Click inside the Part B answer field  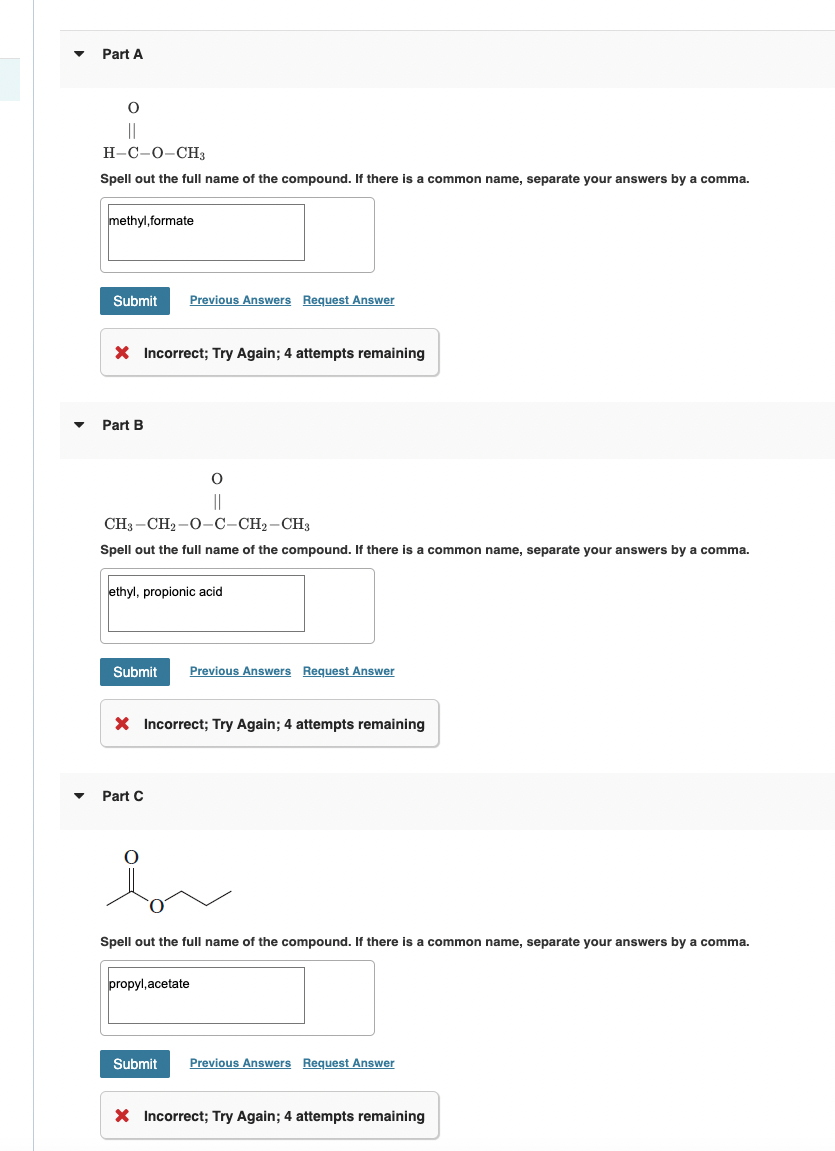pos(204,603)
